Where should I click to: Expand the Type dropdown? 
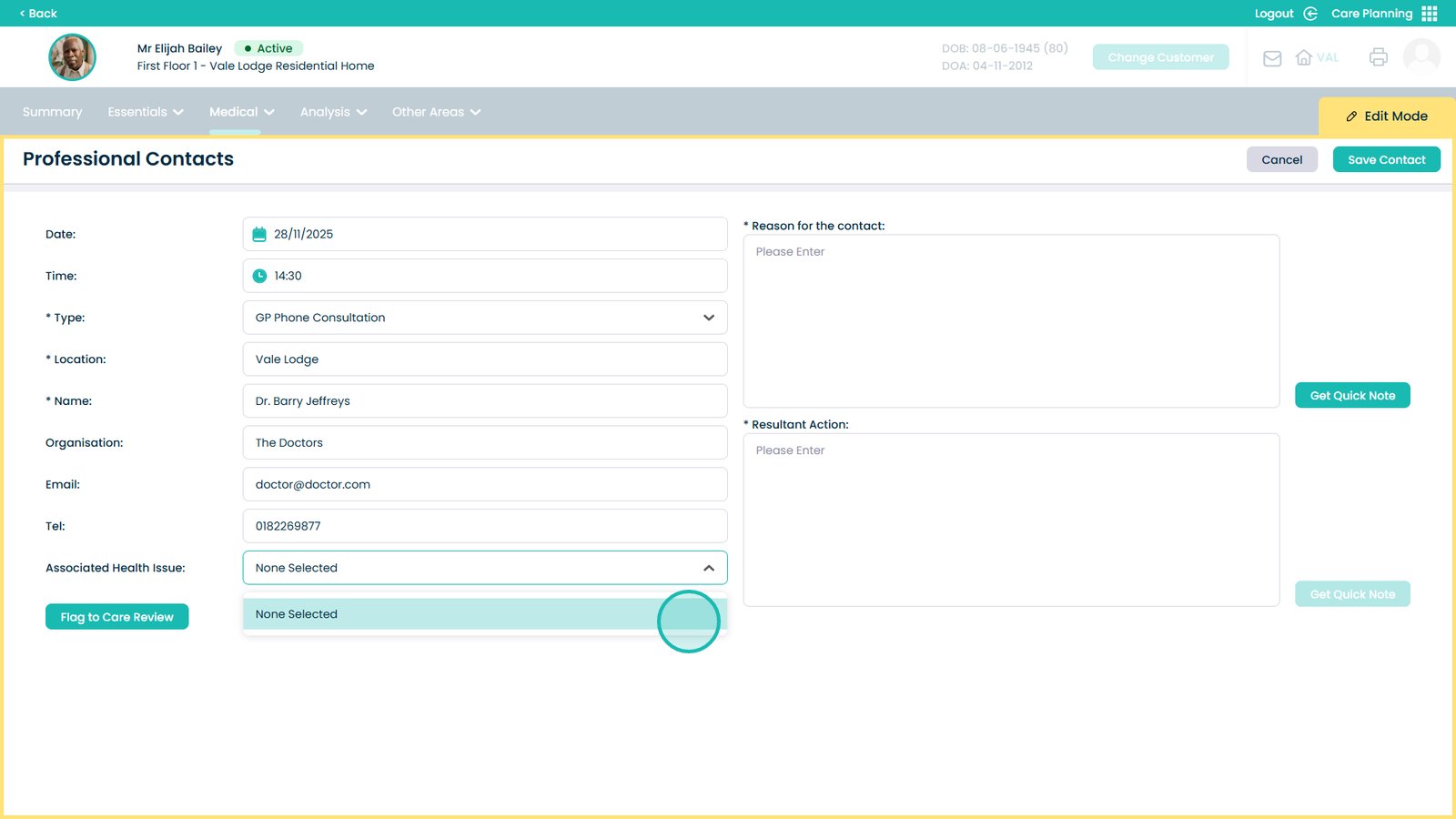[x=708, y=318]
